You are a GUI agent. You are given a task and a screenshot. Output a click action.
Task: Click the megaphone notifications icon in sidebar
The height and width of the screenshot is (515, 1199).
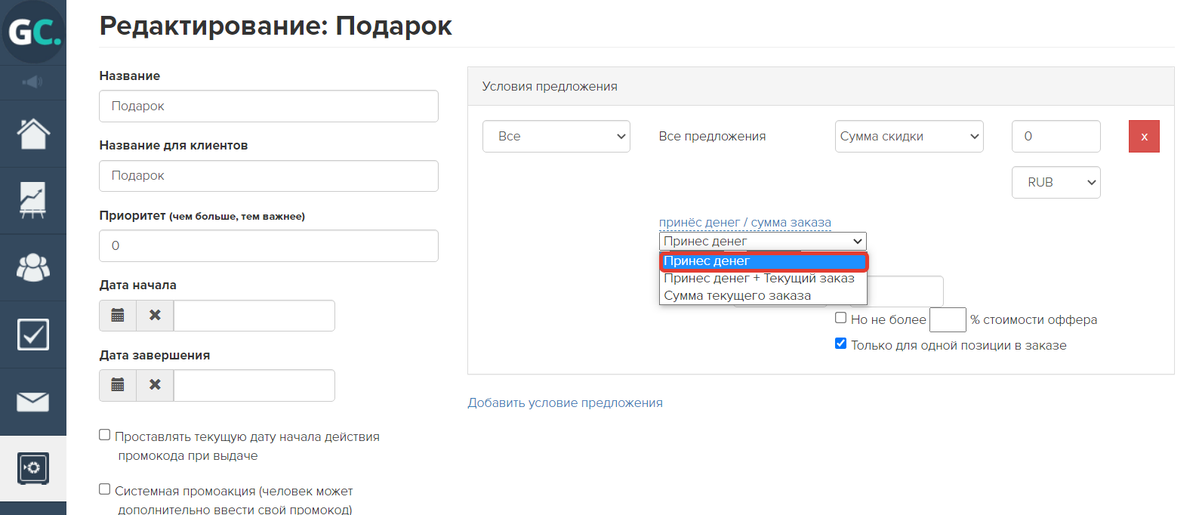coord(33,83)
